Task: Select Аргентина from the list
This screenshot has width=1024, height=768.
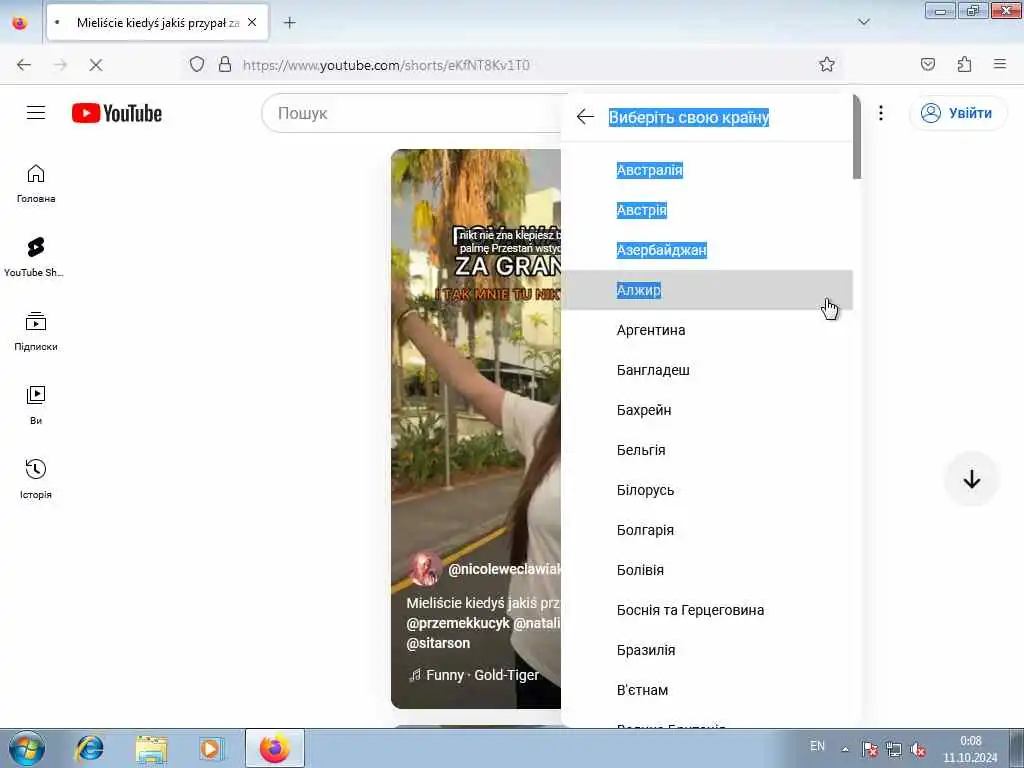Action: coord(707,330)
